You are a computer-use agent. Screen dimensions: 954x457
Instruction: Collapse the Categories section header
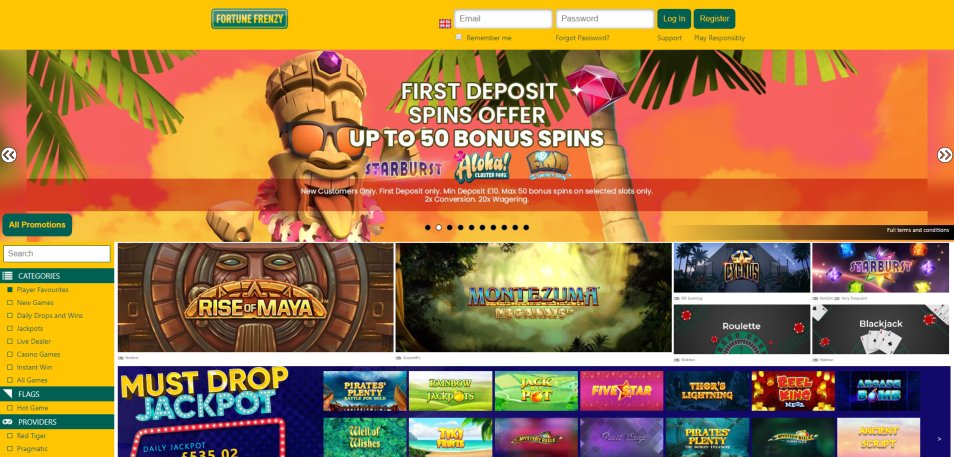(x=57, y=276)
